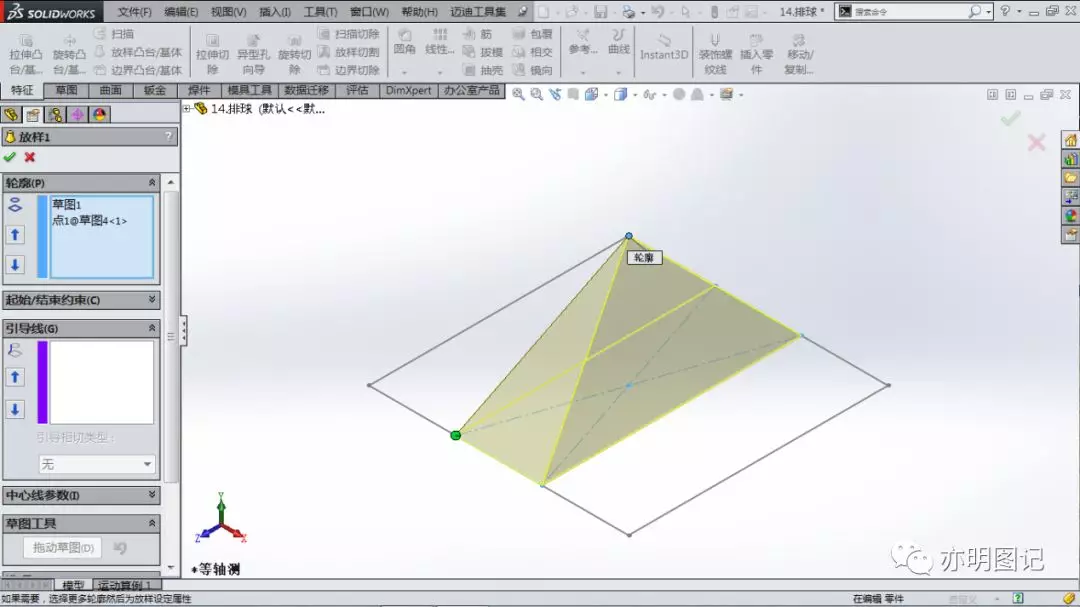Click undo icon beside 拖动草图 button
This screenshot has height=607, width=1080.
[x=120, y=548]
